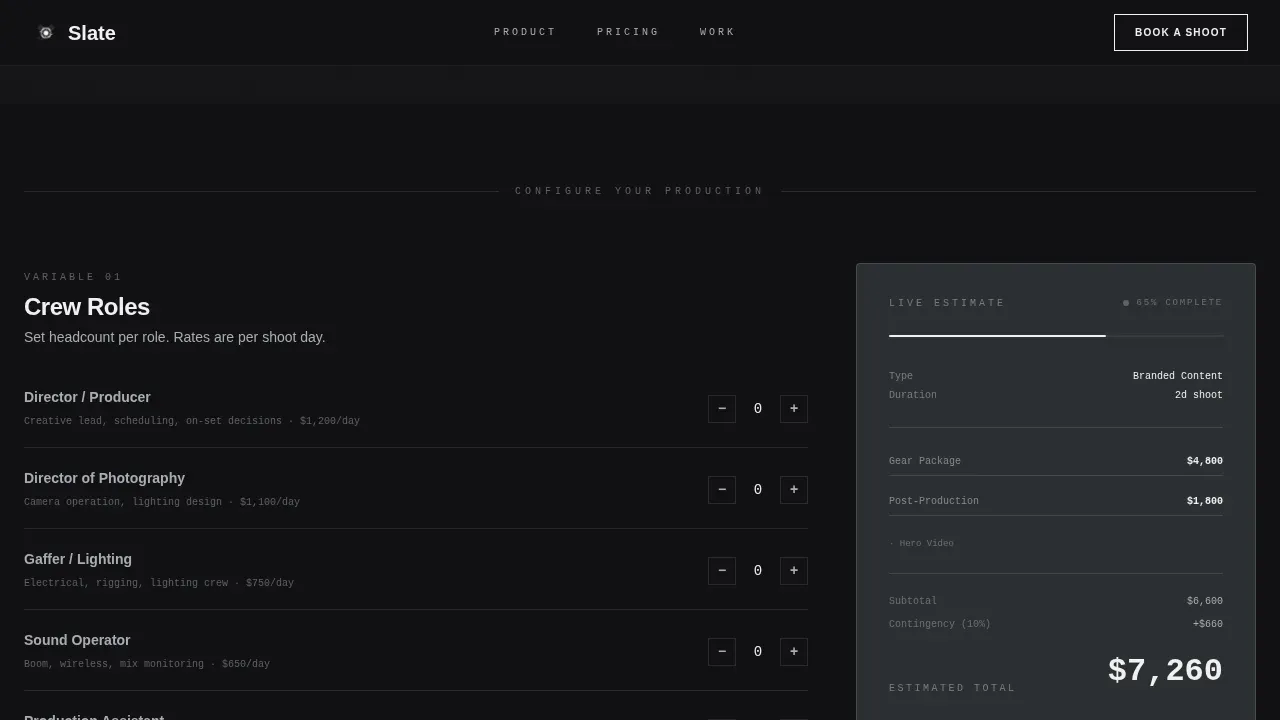The width and height of the screenshot is (1280, 720).
Task: Increase Director of Photography headcount
Action: [794, 490]
